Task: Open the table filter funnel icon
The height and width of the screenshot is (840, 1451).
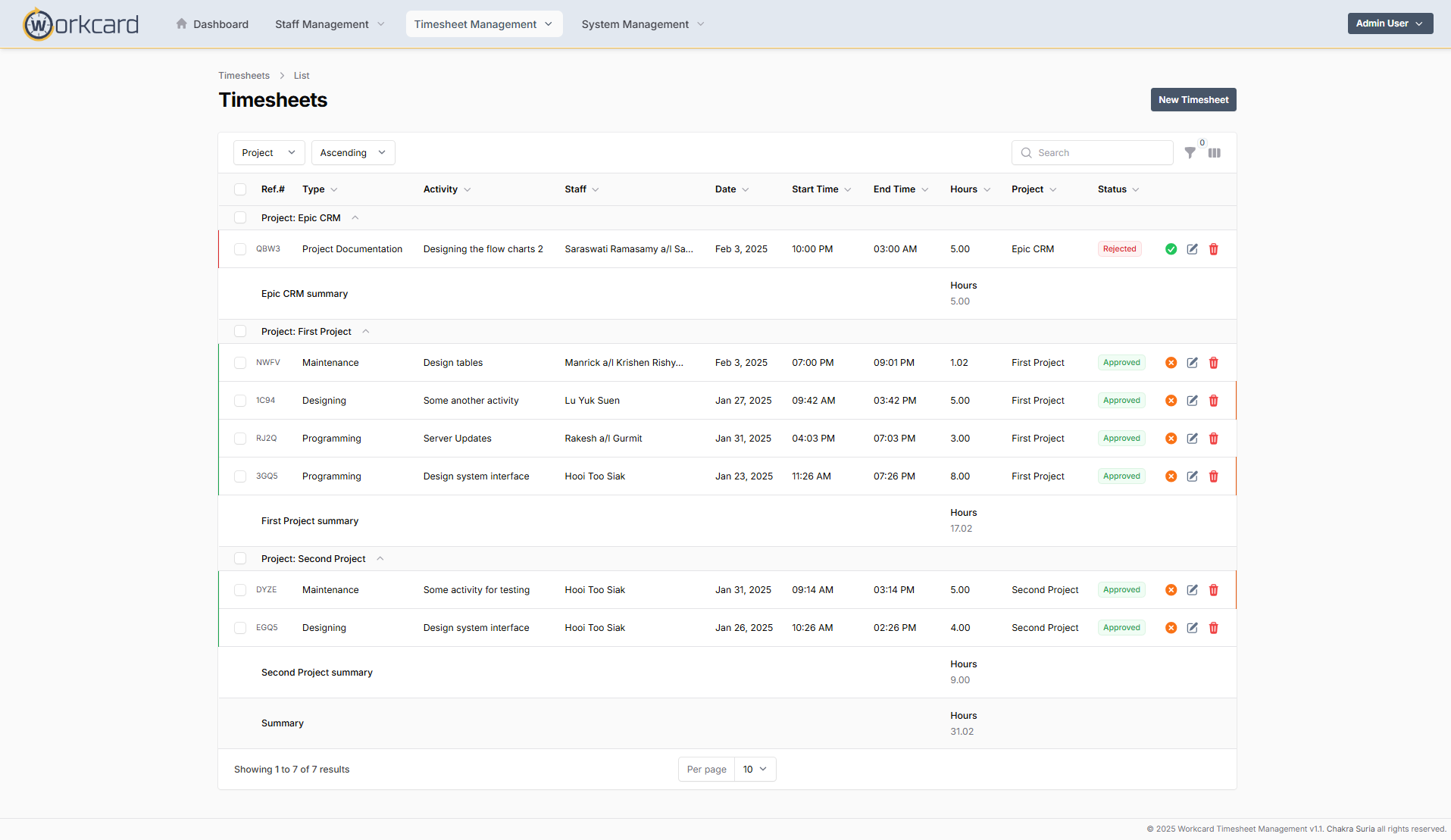Action: (x=1190, y=153)
